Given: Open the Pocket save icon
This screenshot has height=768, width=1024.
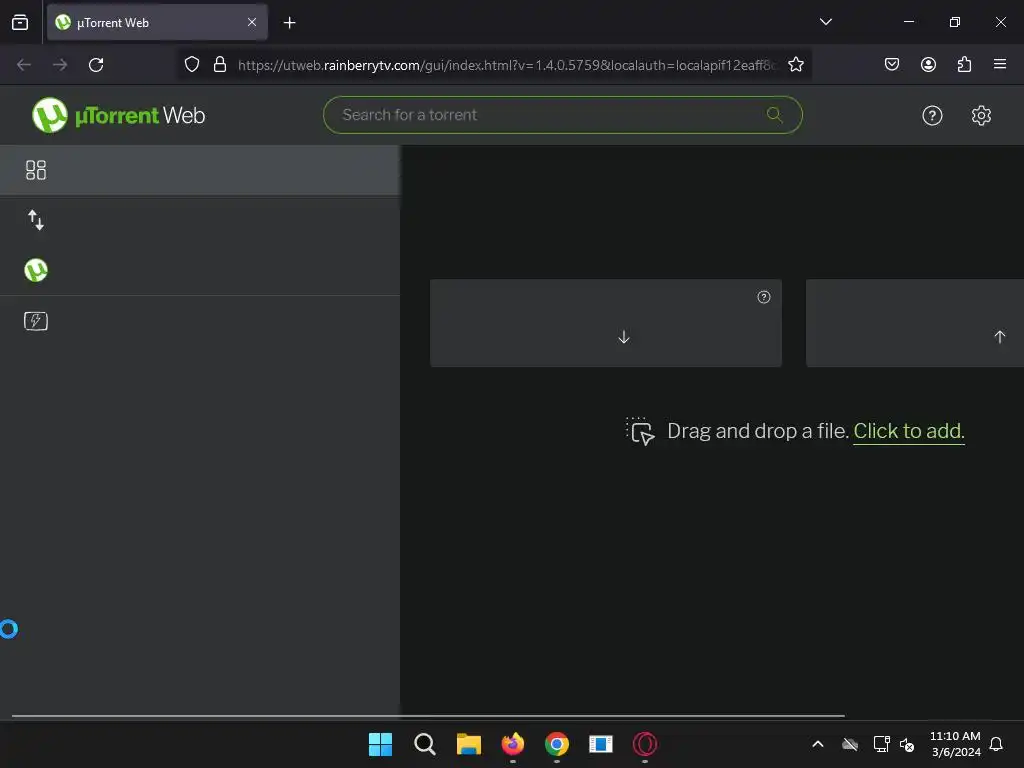Looking at the screenshot, I should point(892,64).
